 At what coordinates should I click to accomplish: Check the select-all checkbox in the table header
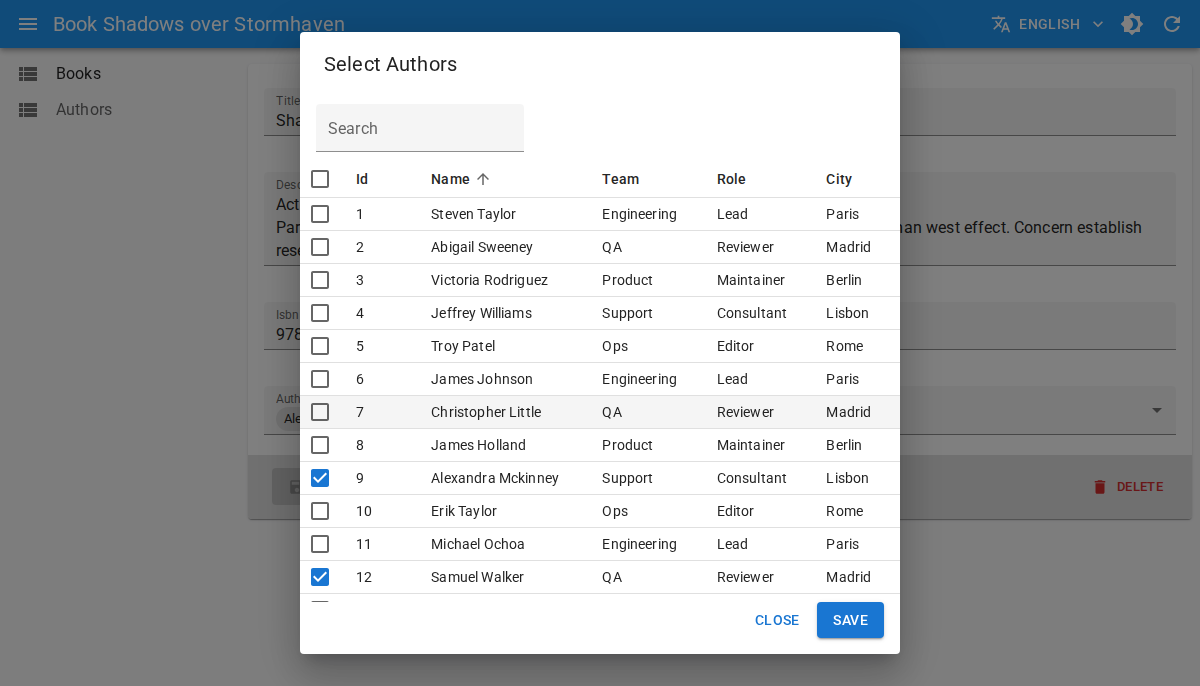(320, 179)
